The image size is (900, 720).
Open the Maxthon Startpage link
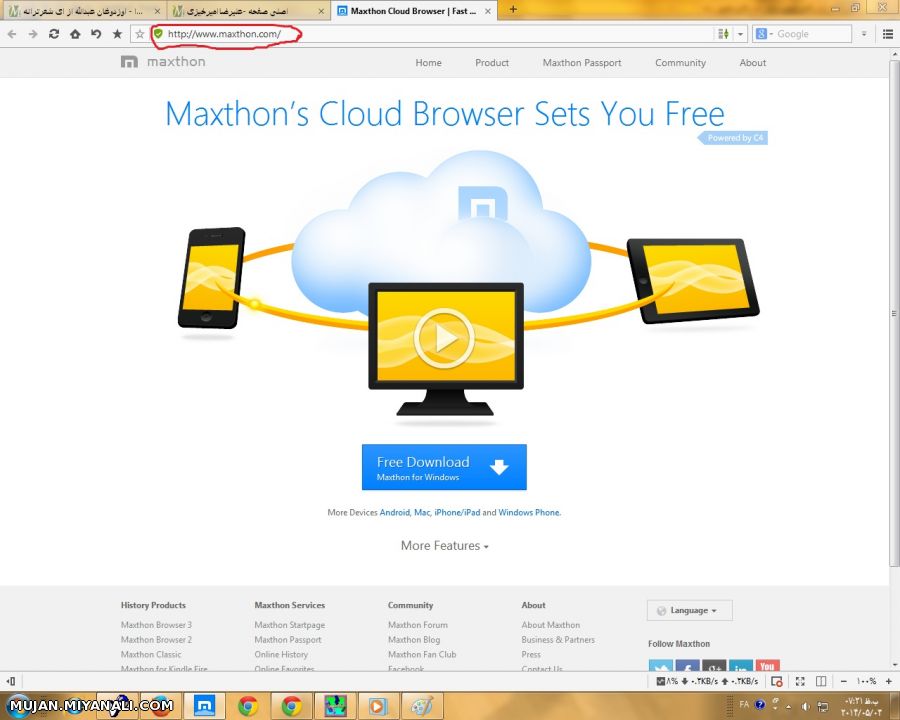(x=289, y=625)
